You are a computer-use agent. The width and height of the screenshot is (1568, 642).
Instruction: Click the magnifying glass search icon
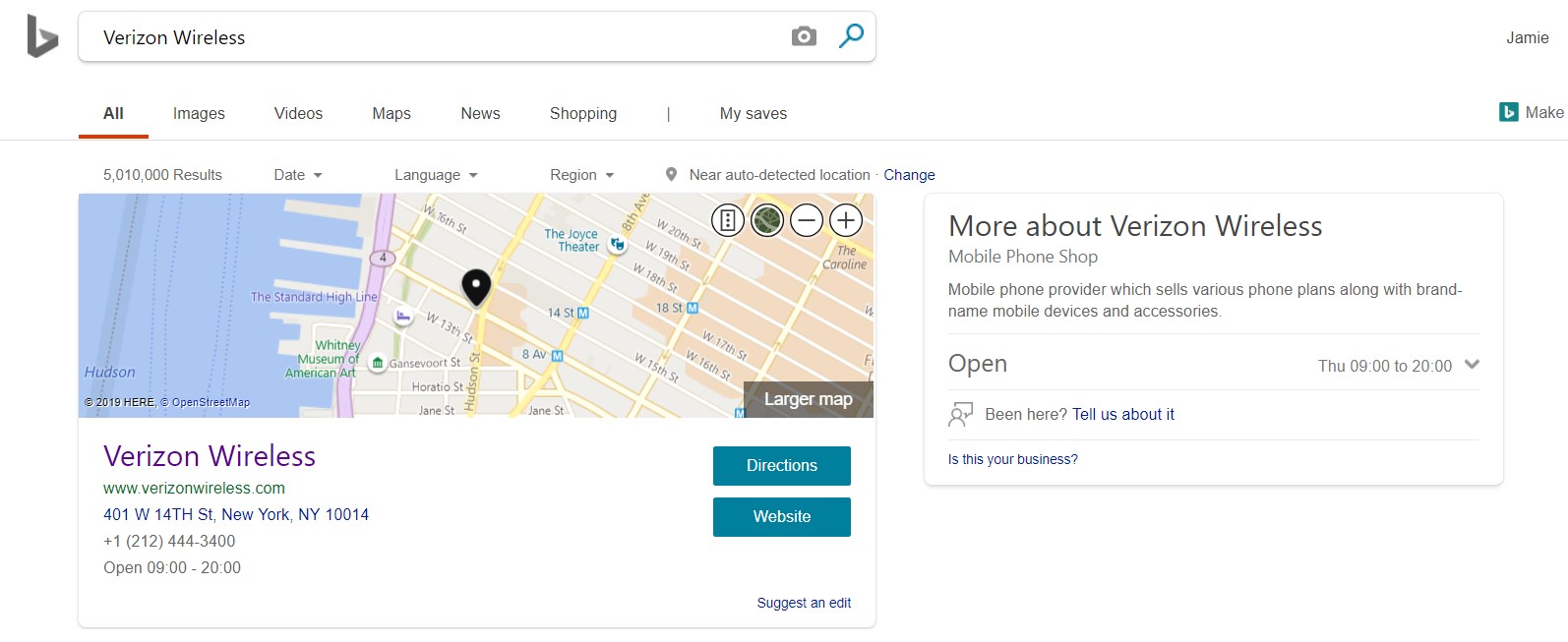click(x=851, y=36)
